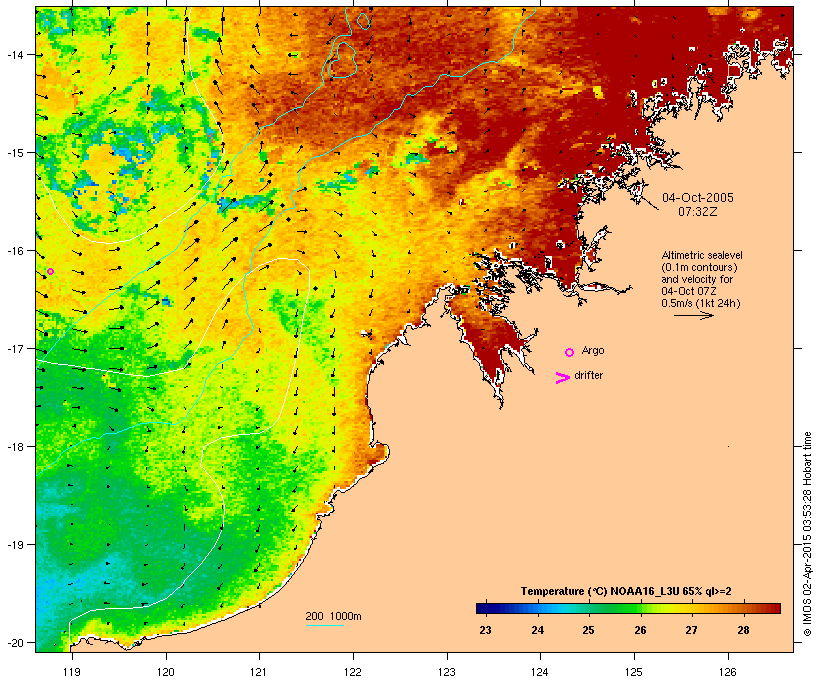Click the latitude label '-19'
820x680 pixels.
click(x=15, y=545)
